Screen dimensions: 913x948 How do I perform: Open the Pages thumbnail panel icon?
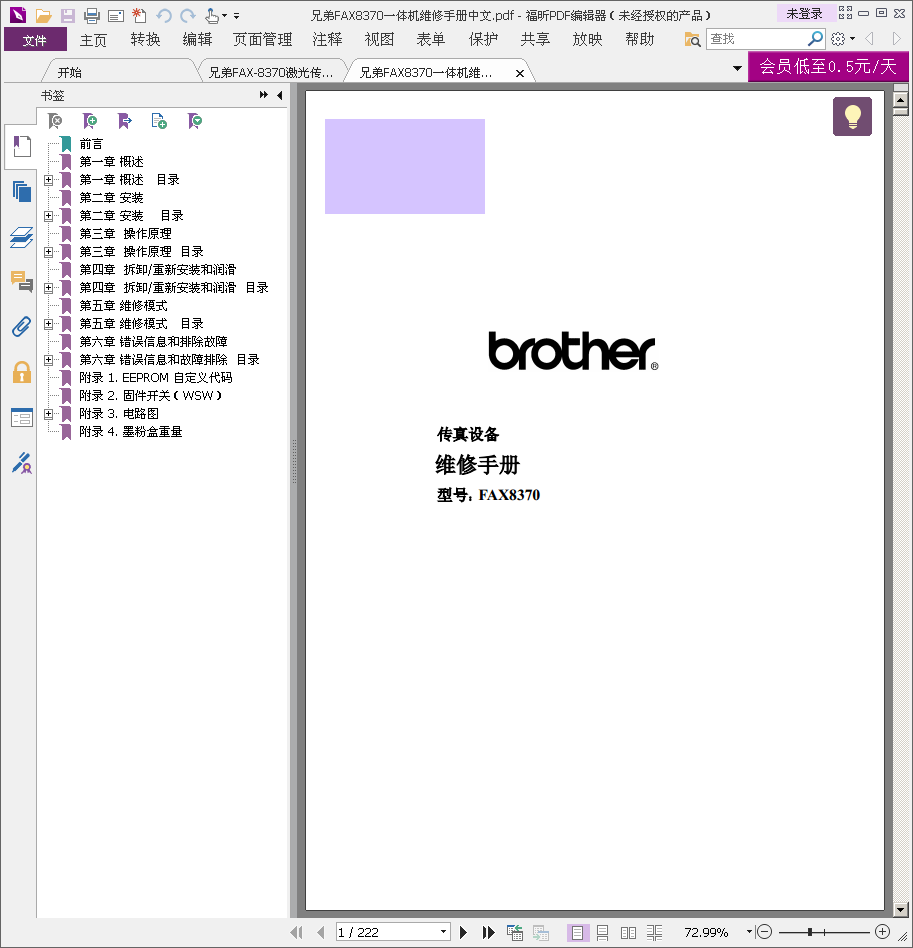(22, 192)
